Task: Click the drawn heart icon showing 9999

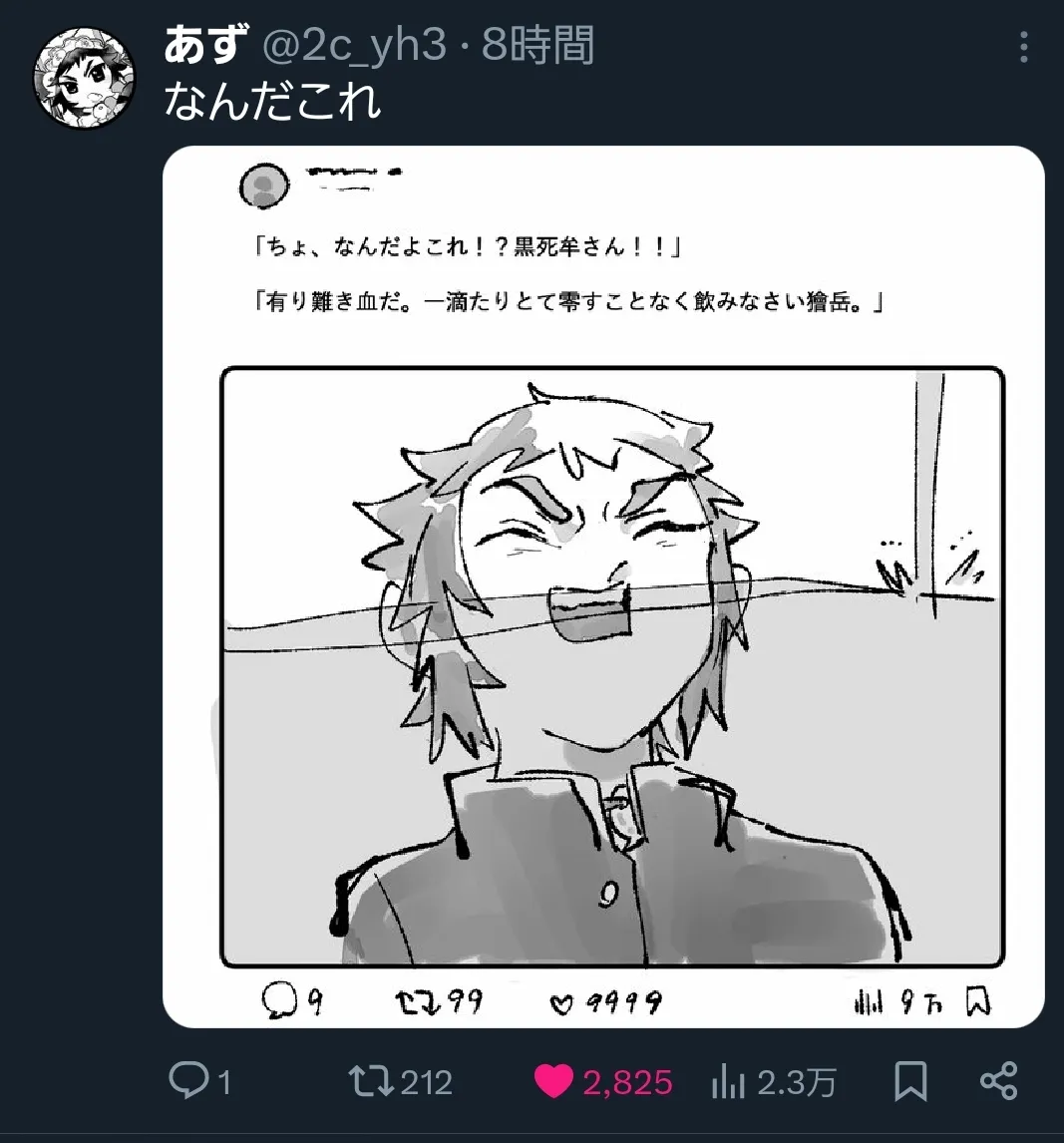Action: (x=561, y=1005)
